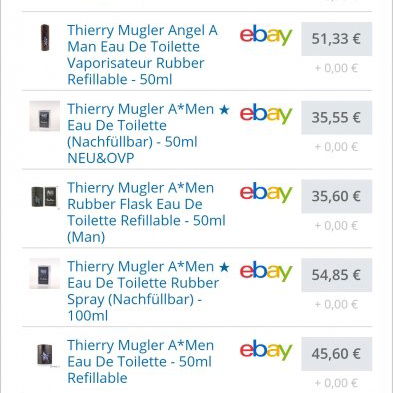
Task: Open thumbnail of A*Men Nachfüllbar 50ml NEU&OVP
Action: point(45,116)
